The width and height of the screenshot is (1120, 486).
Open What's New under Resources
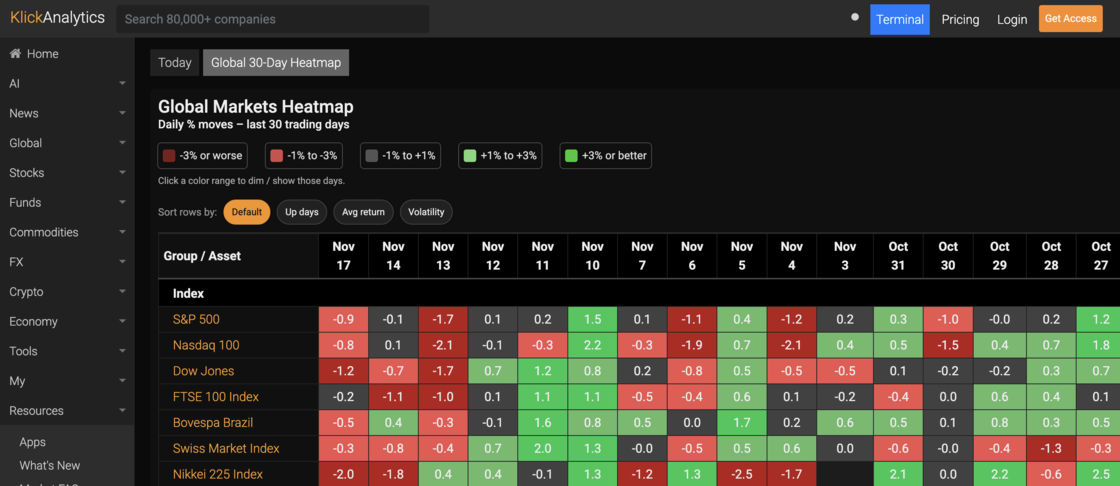pyautogui.click(x=50, y=465)
